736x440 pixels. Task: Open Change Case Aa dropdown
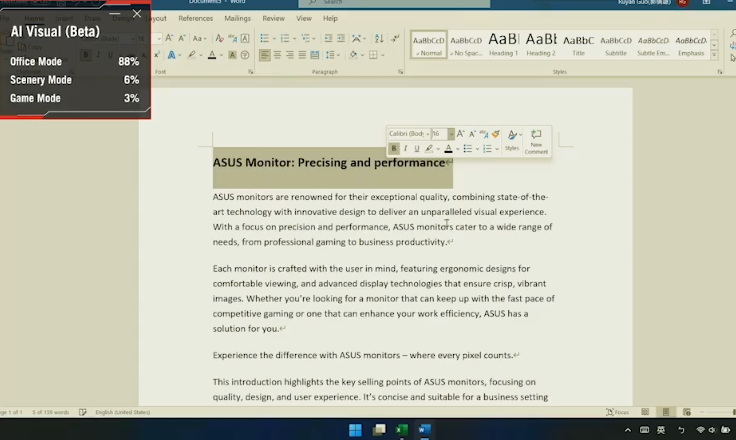tap(199, 39)
